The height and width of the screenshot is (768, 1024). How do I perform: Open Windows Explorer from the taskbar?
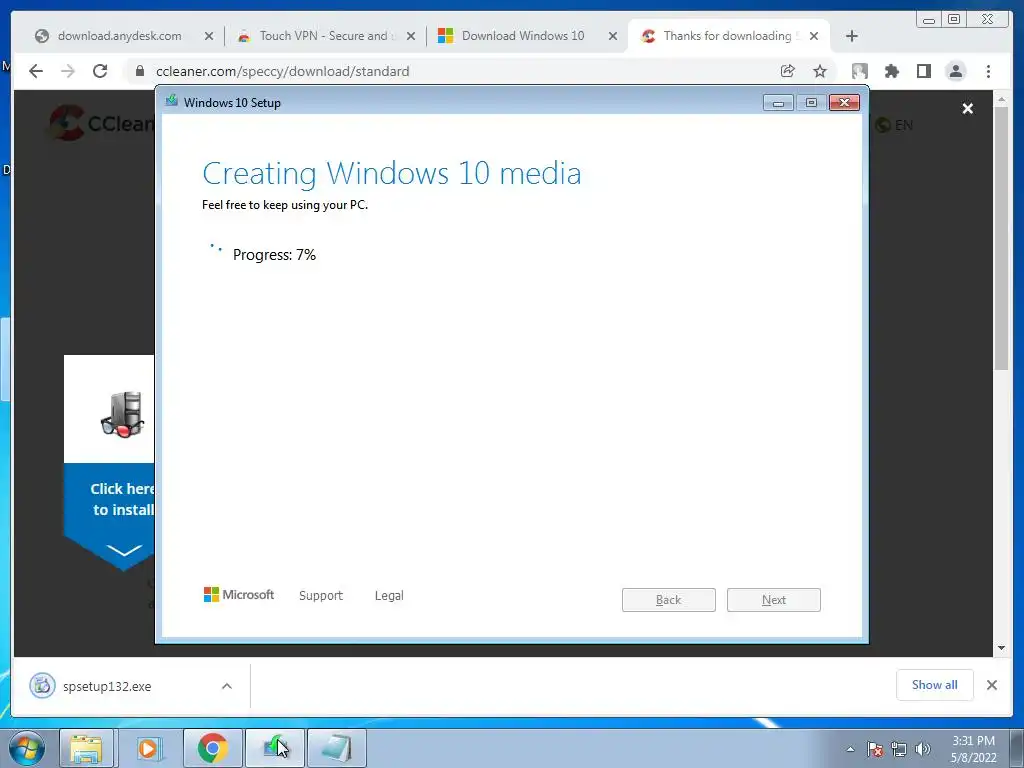87,748
